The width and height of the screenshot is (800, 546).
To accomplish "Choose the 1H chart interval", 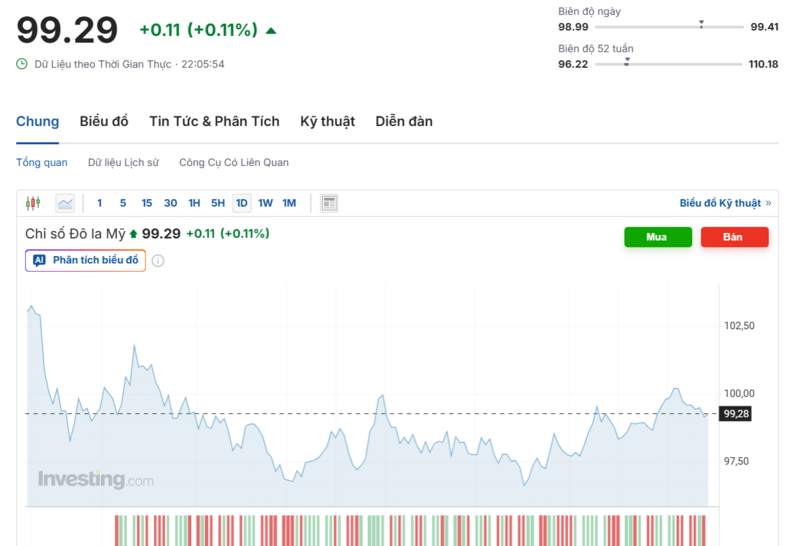I will click(x=194, y=203).
